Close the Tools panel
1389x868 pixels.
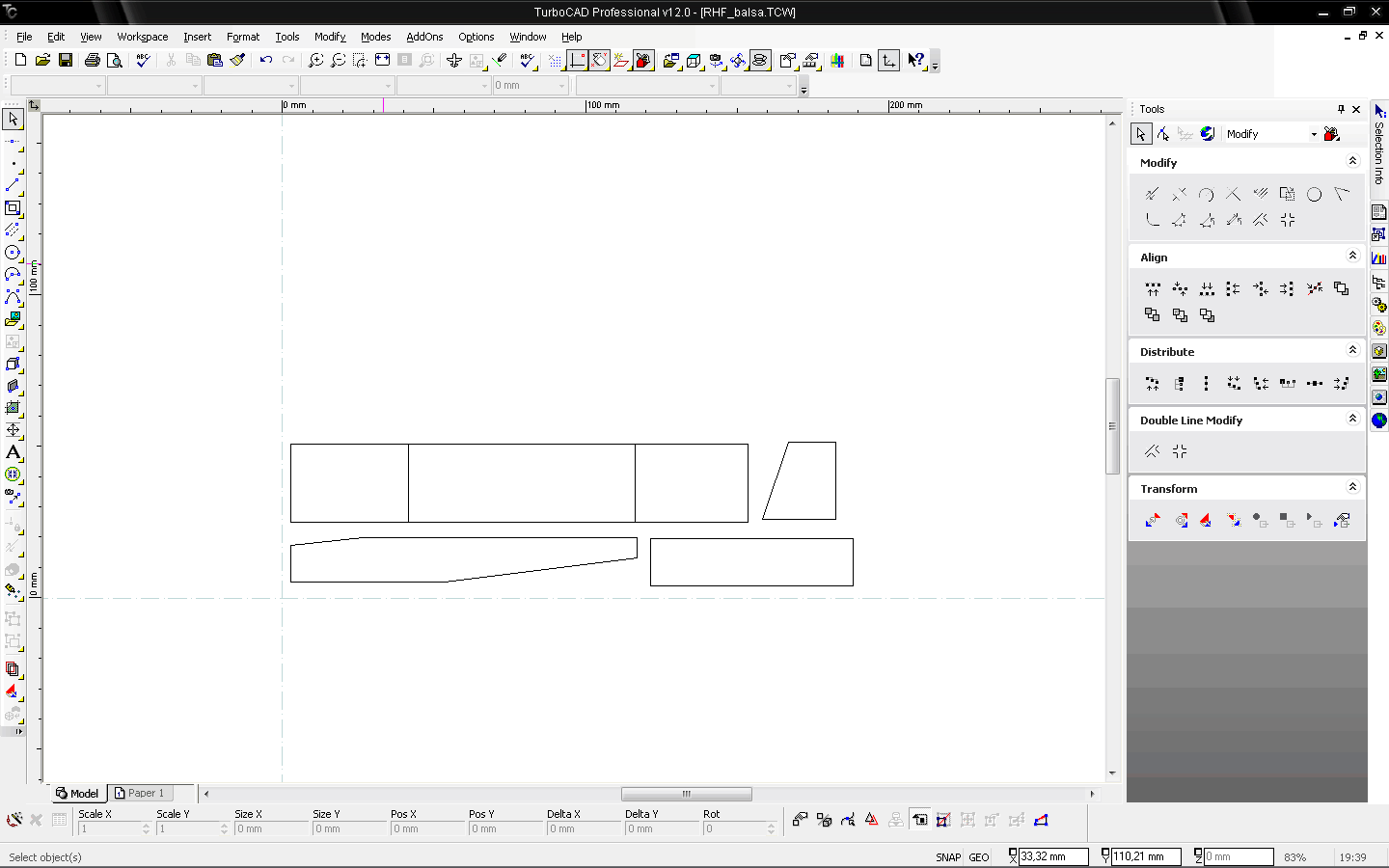(1356, 109)
